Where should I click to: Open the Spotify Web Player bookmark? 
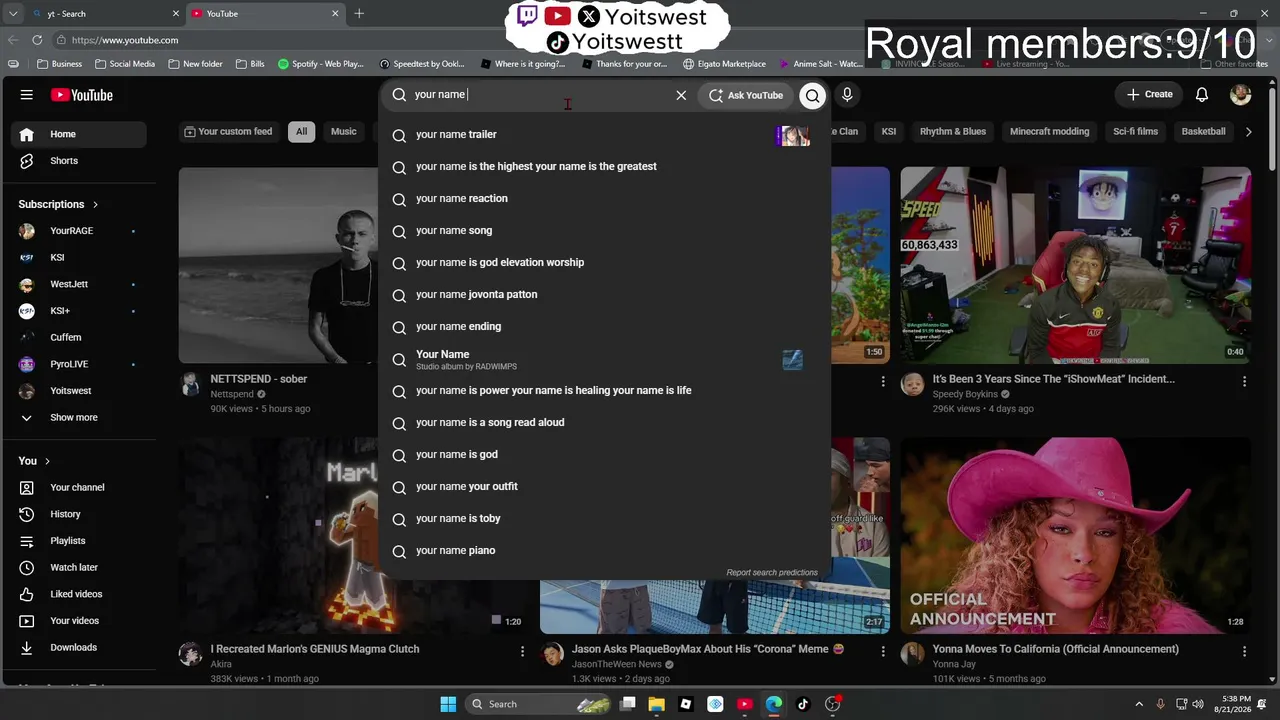coord(321,64)
